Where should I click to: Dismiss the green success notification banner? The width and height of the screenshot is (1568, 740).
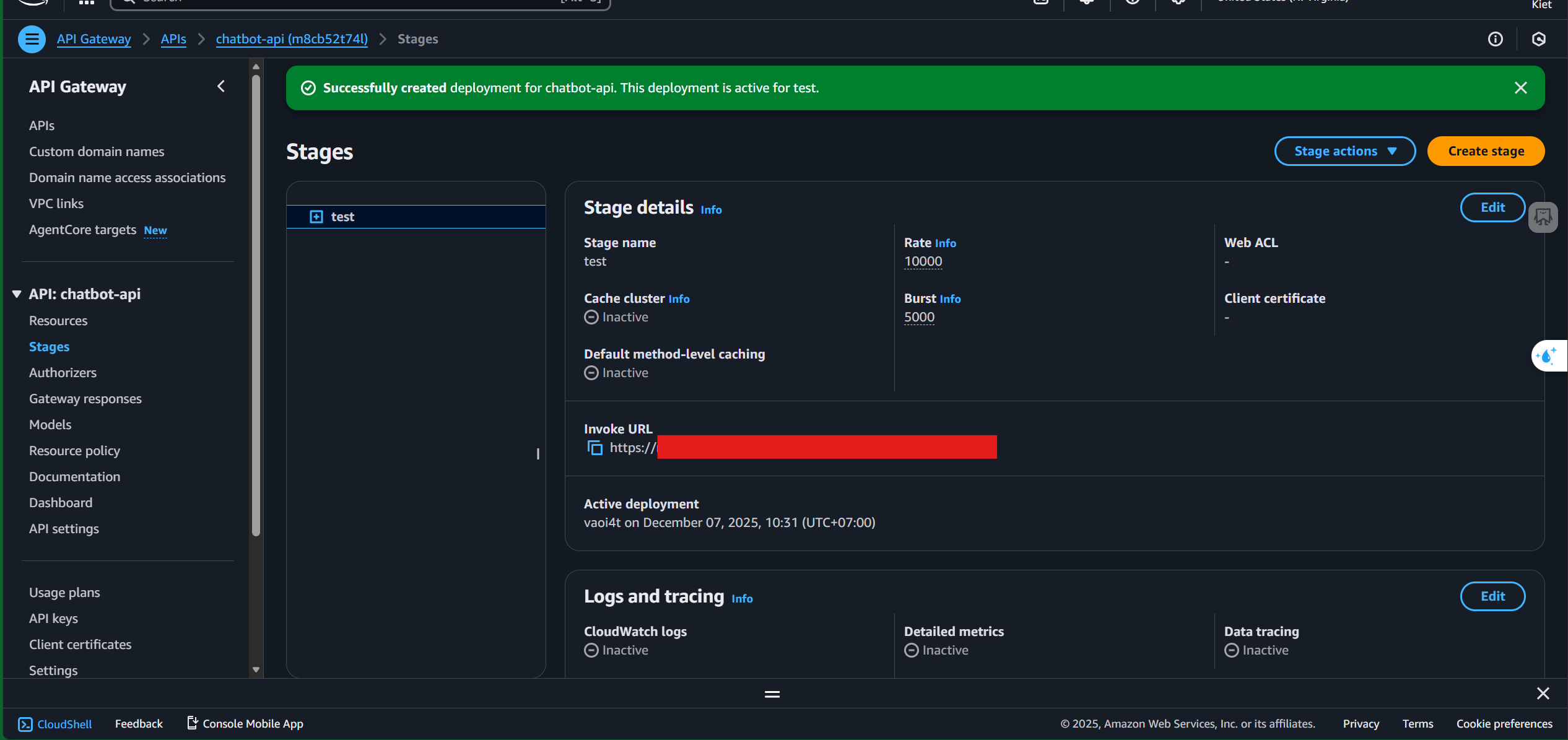(x=1520, y=88)
